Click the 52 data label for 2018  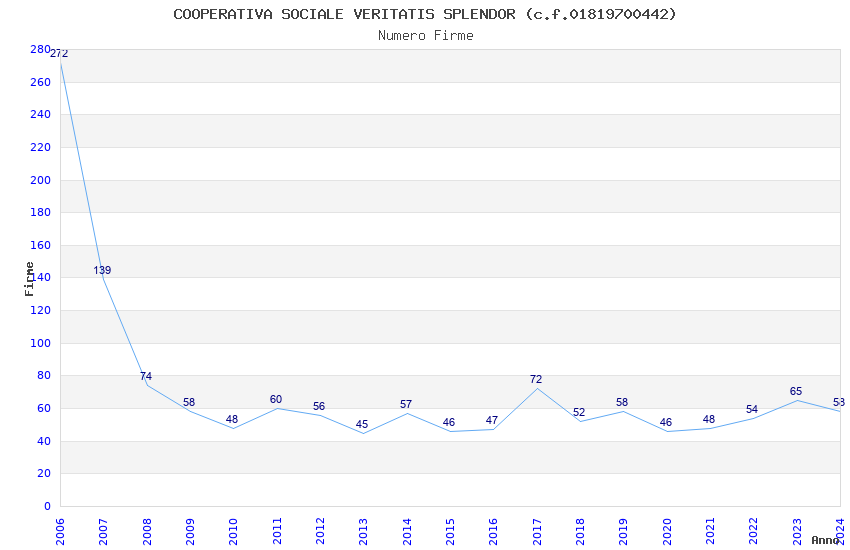coord(579,413)
